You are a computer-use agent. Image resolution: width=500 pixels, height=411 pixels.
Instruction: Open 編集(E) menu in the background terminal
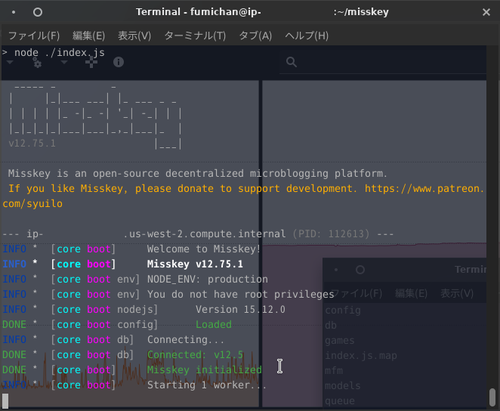[x=411, y=294]
